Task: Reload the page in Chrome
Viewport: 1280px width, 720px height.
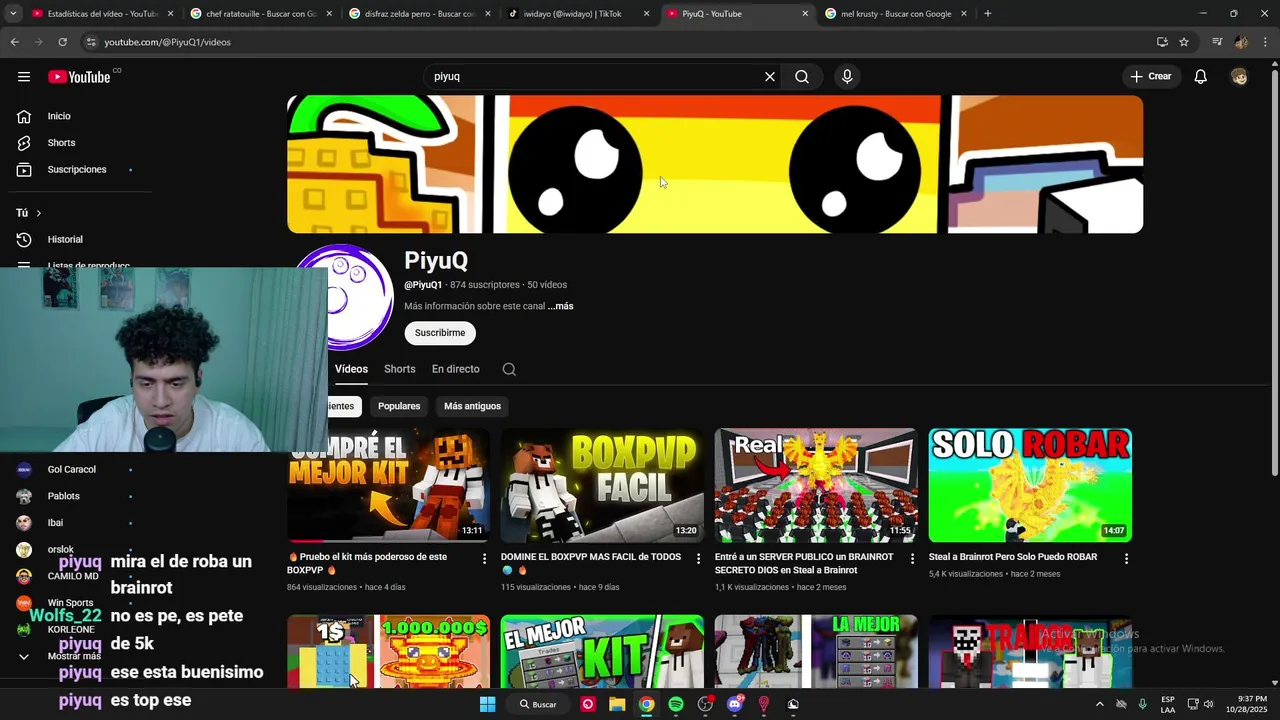Action: coord(62,42)
